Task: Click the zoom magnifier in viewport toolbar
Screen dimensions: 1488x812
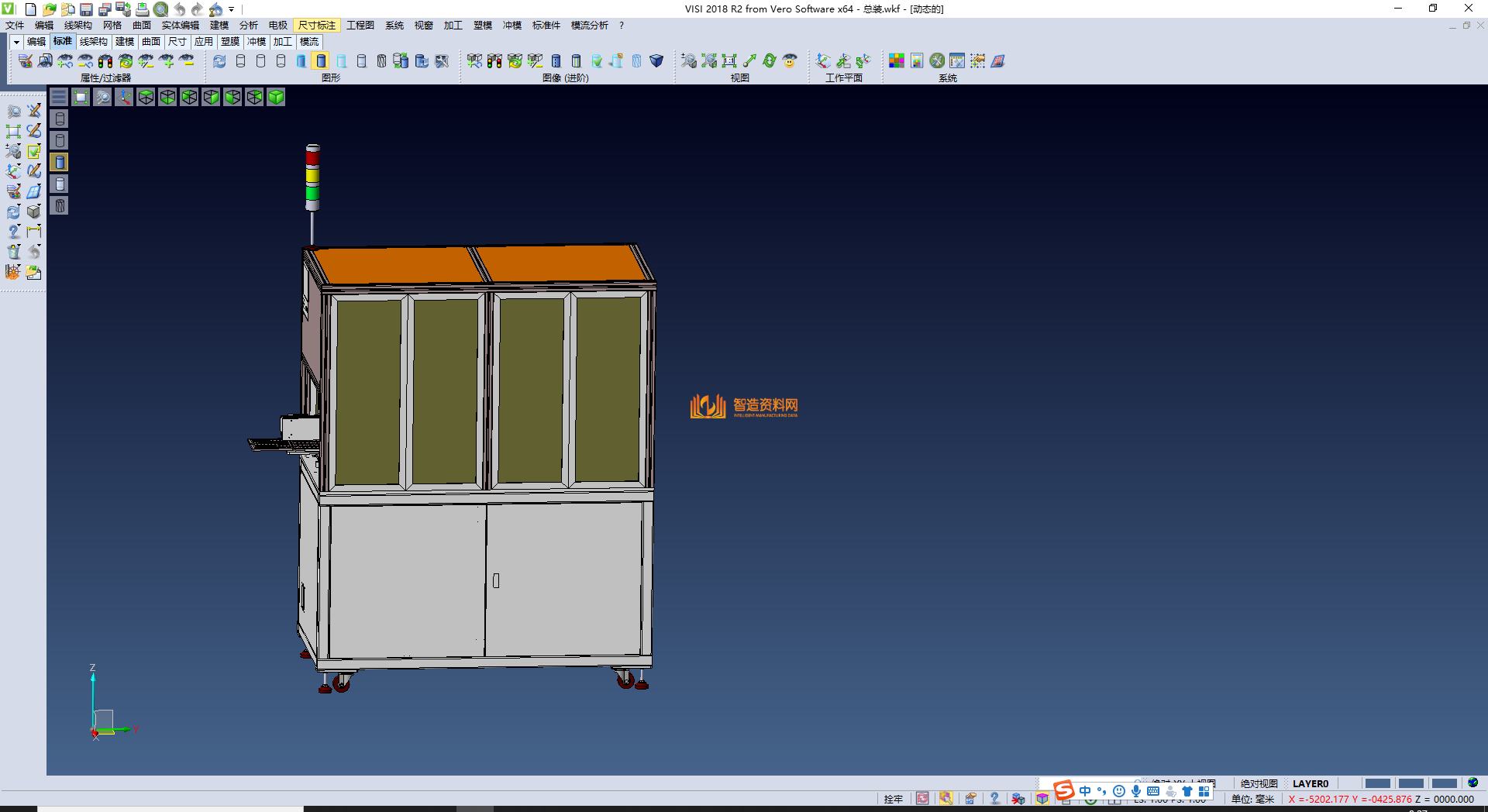Action: pos(102,97)
